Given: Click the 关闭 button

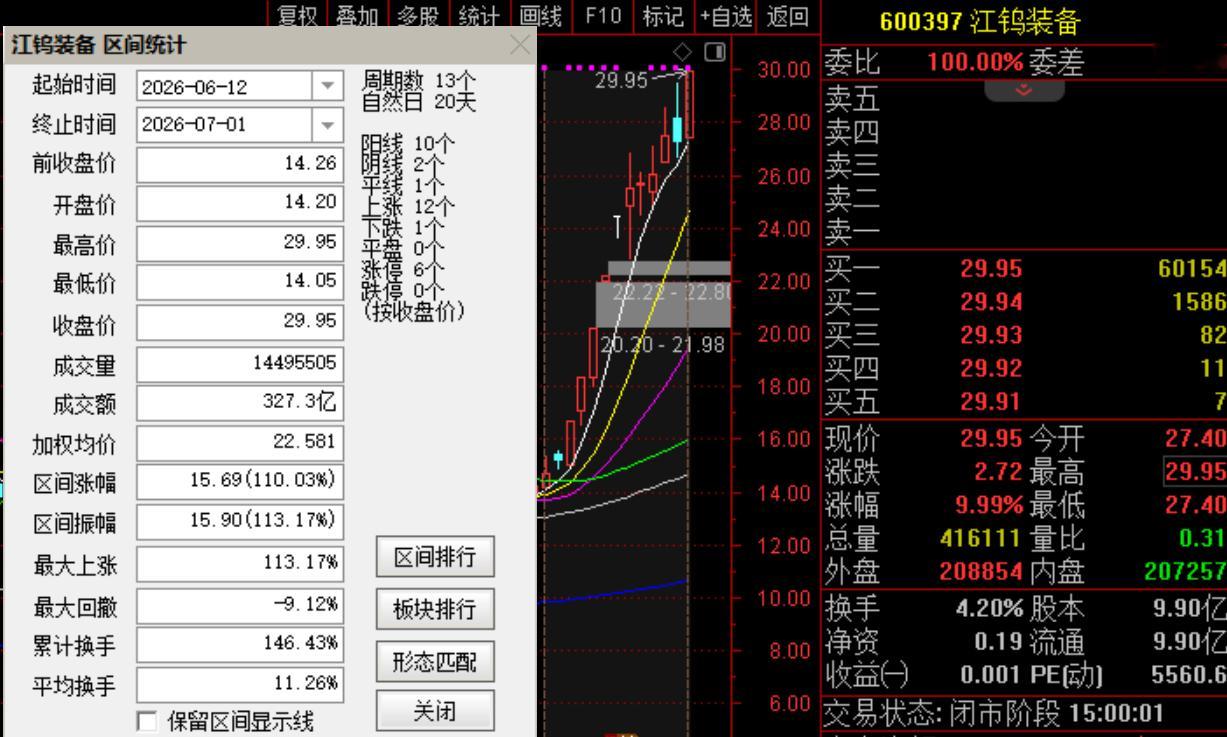Looking at the screenshot, I should point(435,711).
